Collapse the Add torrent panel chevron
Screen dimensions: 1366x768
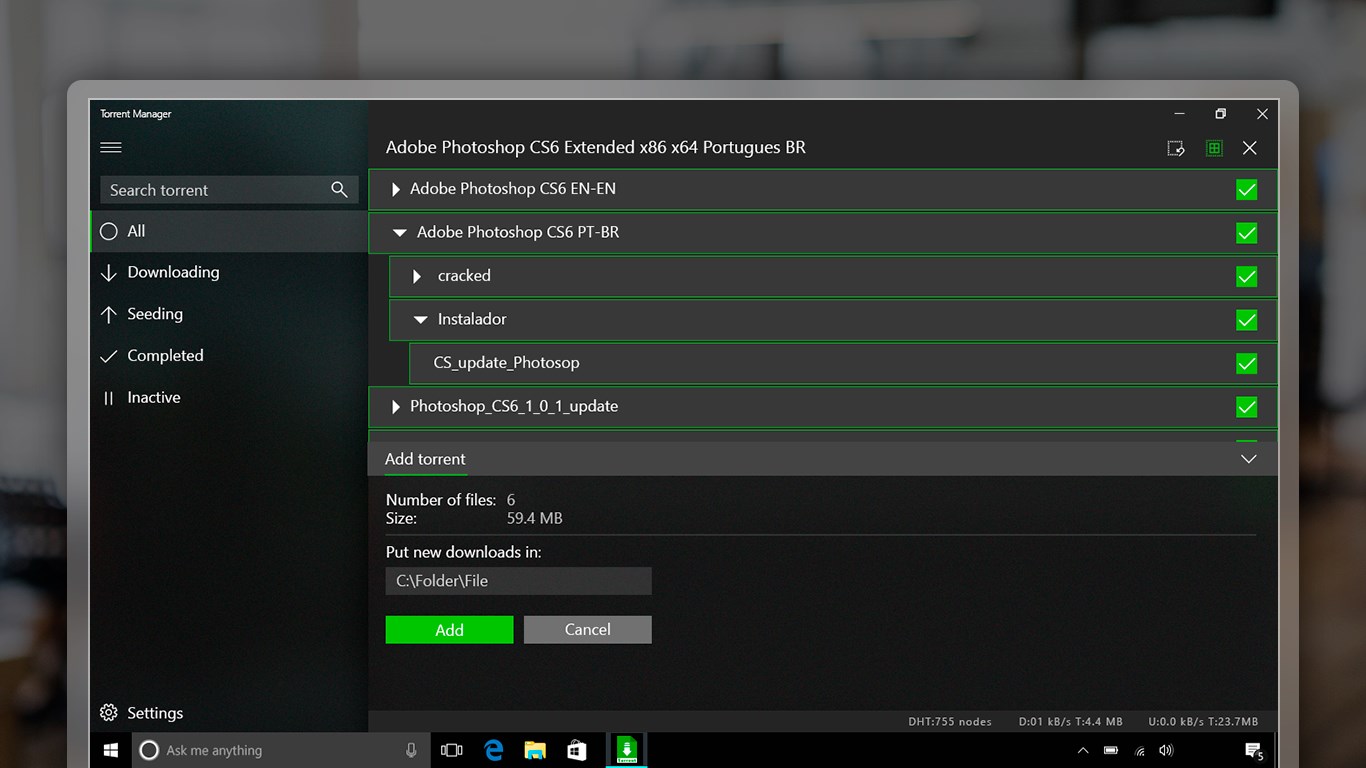click(1249, 459)
